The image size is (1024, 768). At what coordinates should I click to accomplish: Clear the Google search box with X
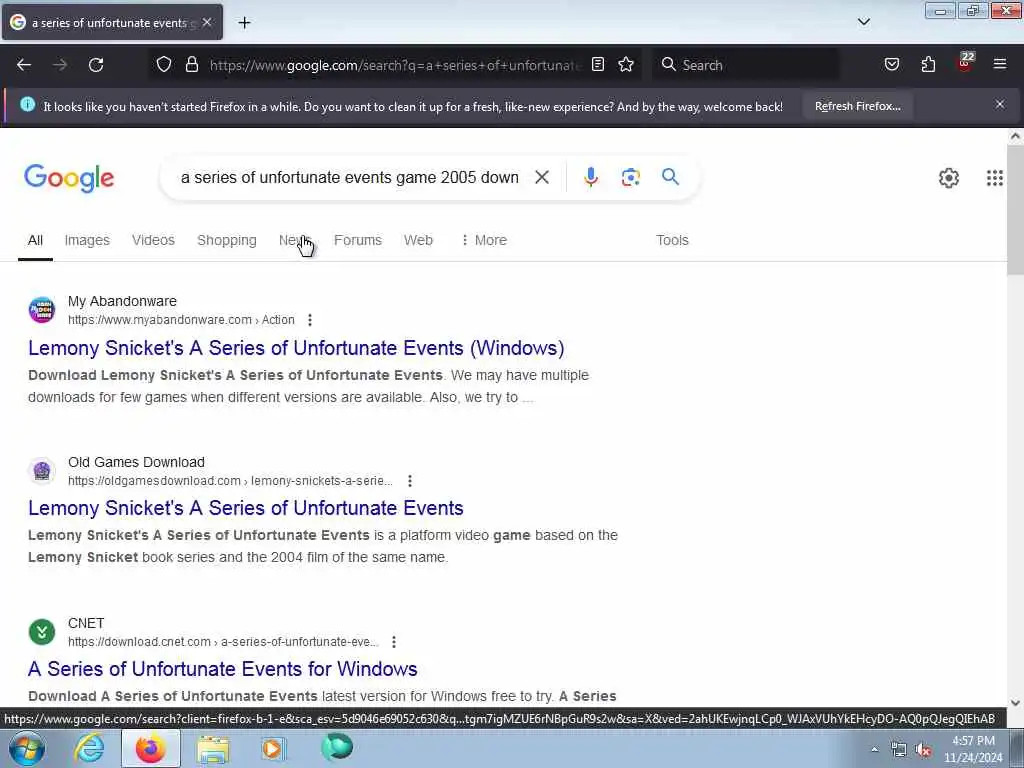(x=541, y=177)
